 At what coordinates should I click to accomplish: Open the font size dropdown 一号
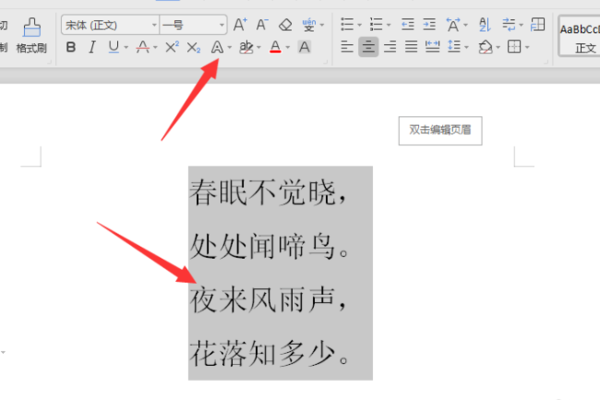pos(193,25)
